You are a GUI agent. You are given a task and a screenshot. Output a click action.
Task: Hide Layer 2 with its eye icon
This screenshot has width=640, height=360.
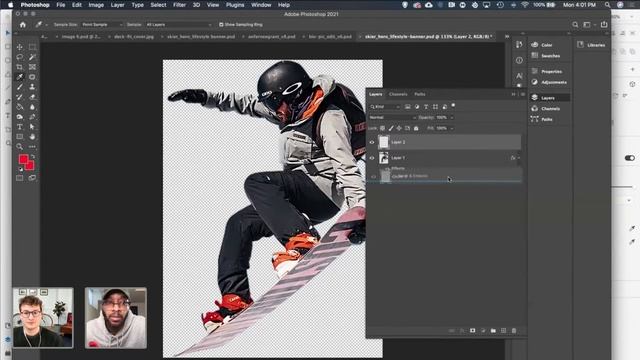pos(372,142)
